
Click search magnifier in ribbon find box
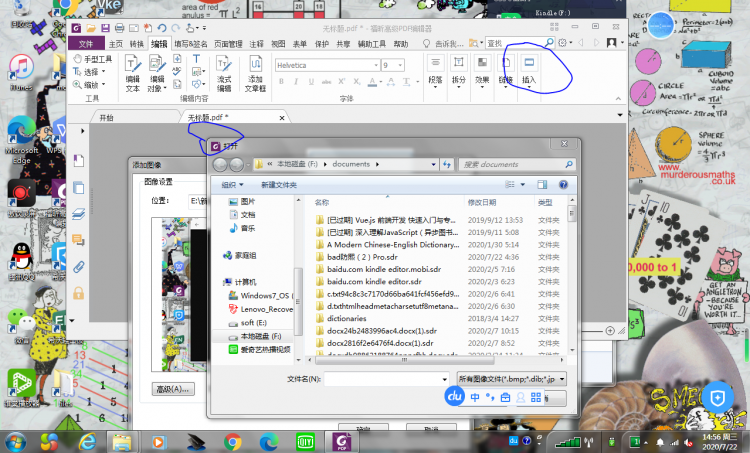[x=549, y=43]
